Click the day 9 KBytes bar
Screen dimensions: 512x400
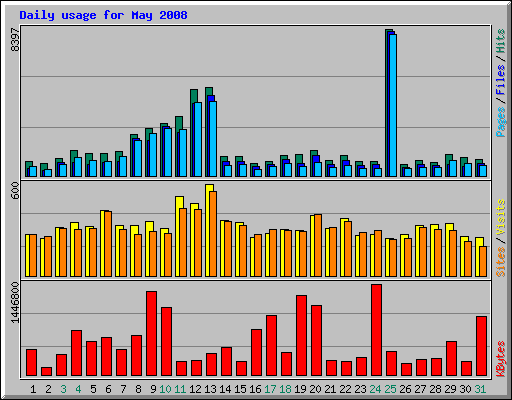(x=152, y=334)
